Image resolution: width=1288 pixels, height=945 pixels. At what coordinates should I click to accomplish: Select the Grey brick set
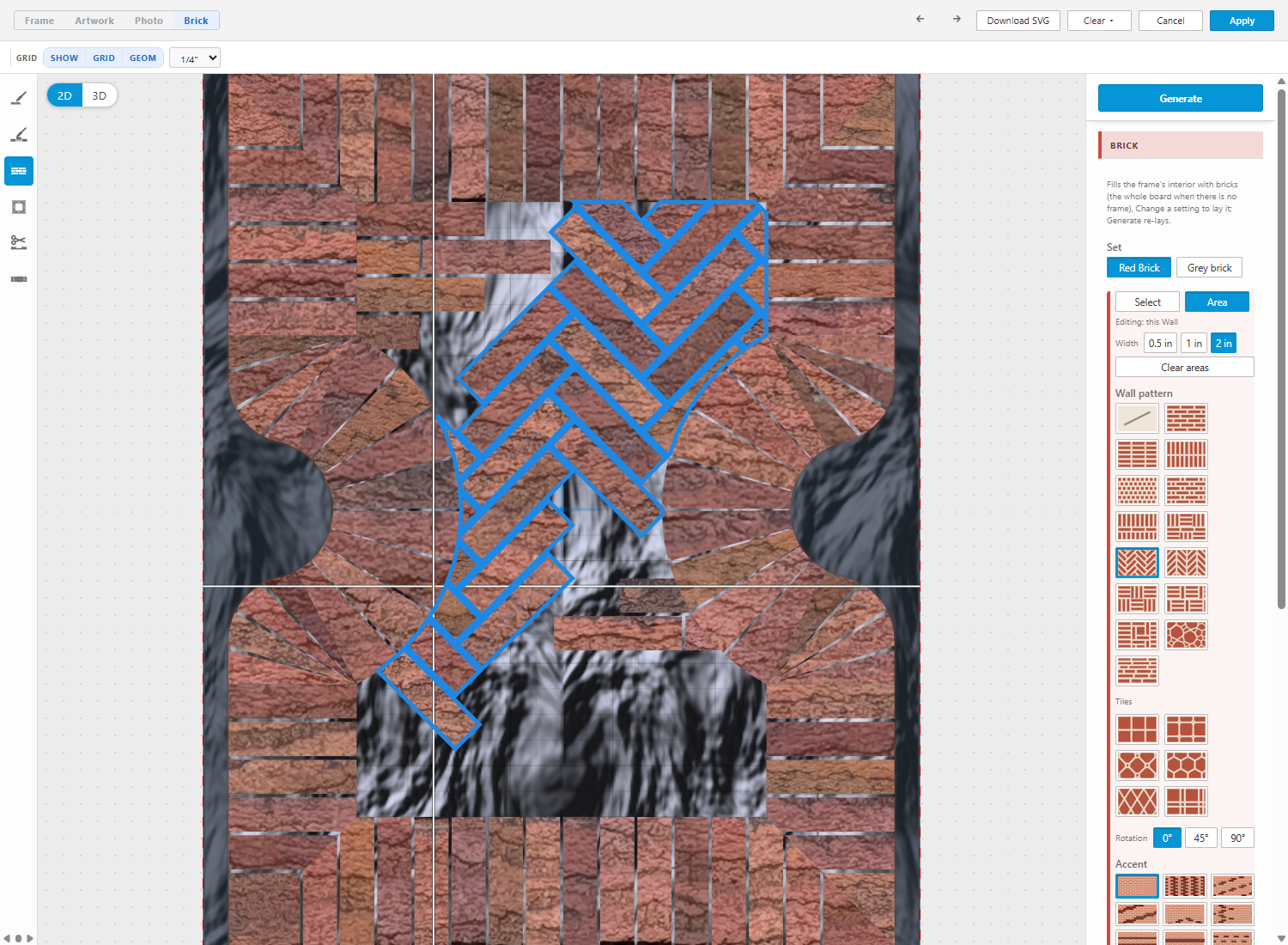point(1209,268)
